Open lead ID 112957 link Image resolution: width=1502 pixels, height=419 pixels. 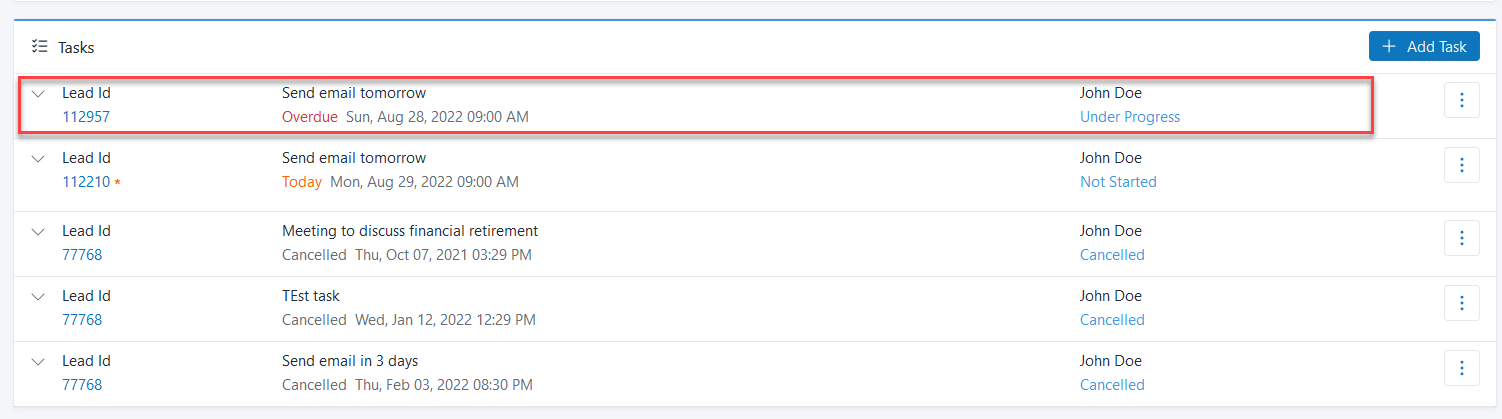(x=86, y=117)
